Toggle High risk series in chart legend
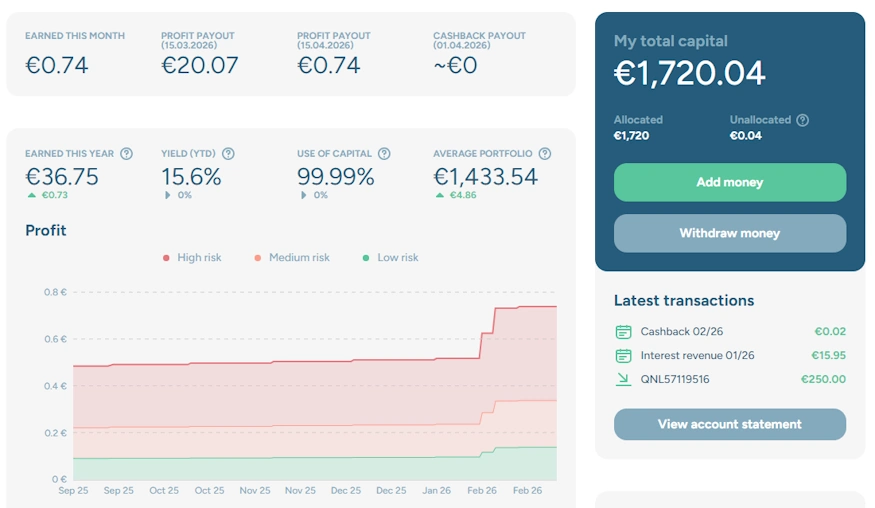The image size is (875, 508). coord(192,258)
